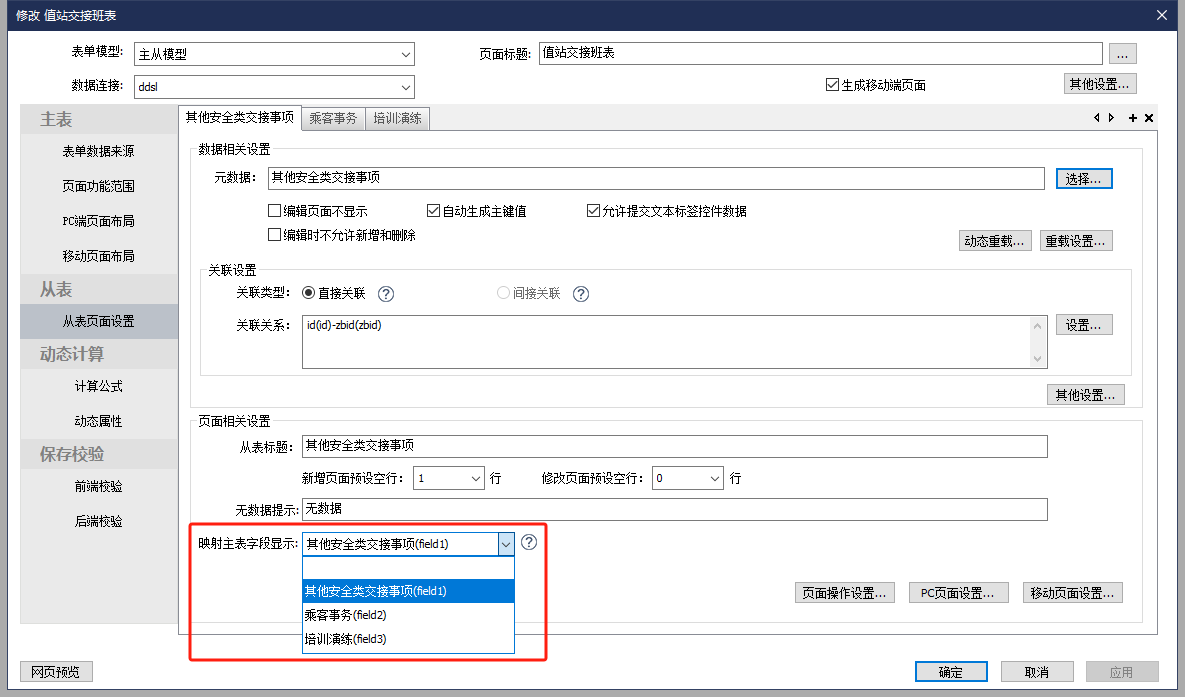This screenshot has height=697, width=1185.
Task: Add new sub-table tab with plus icon
Action: (x=1133, y=118)
